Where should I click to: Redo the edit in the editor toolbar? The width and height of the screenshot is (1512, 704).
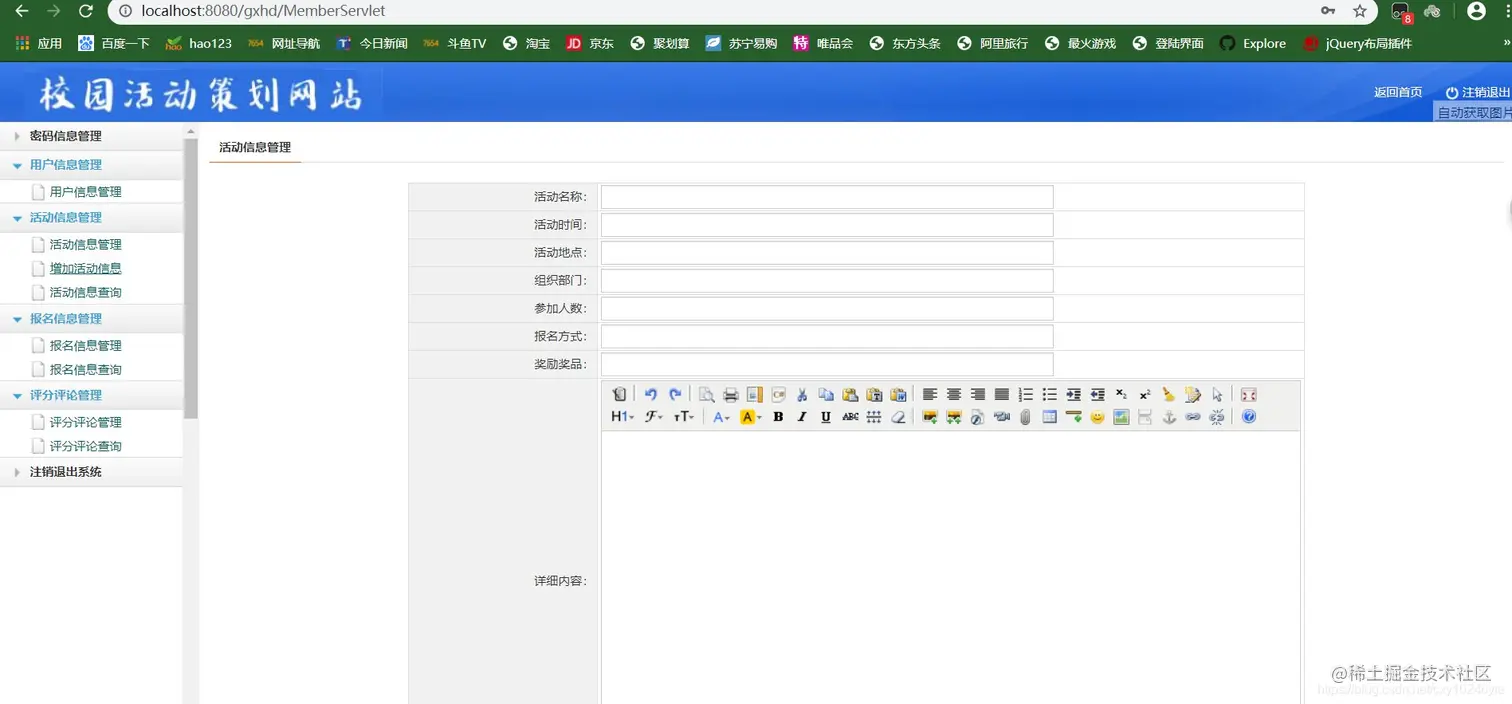(675, 394)
